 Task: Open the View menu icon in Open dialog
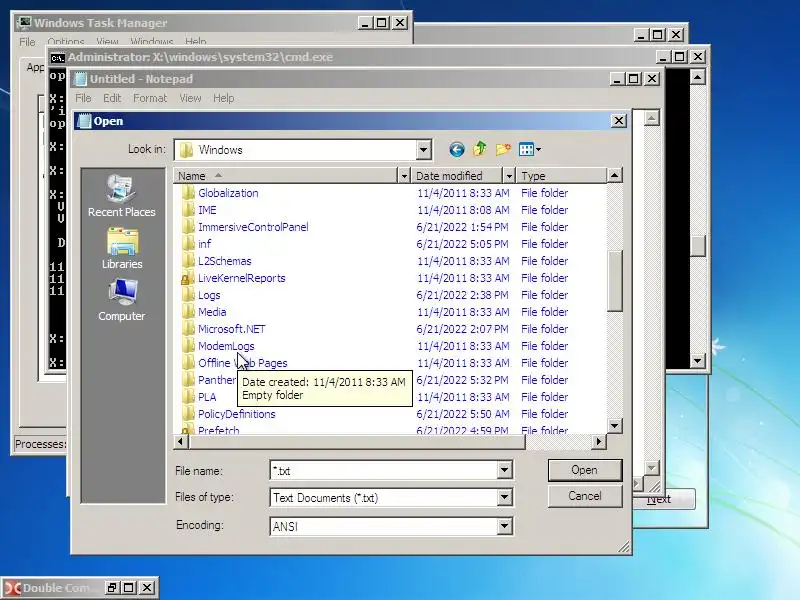(526, 149)
